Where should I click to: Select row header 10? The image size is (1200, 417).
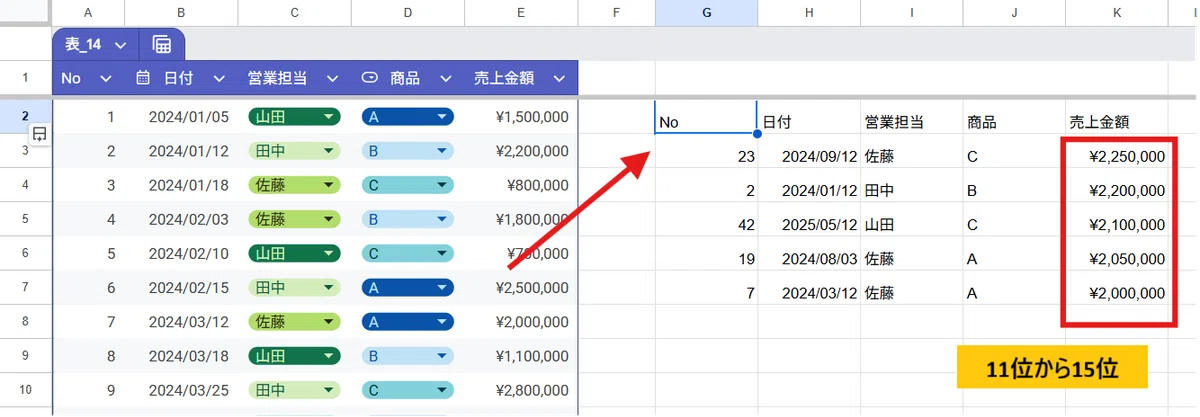click(x=26, y=390)
